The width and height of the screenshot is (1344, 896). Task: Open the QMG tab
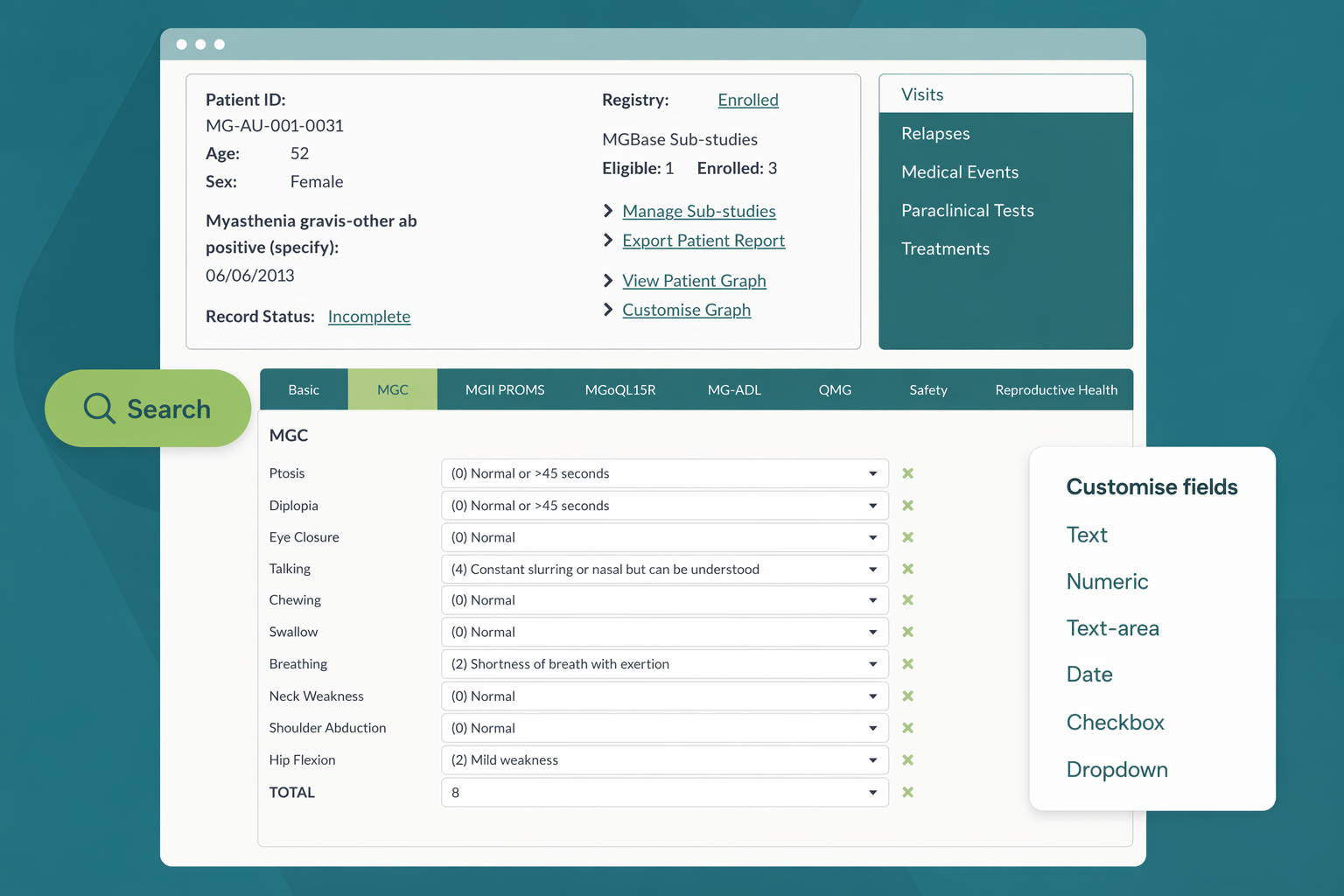pos(835,389)
